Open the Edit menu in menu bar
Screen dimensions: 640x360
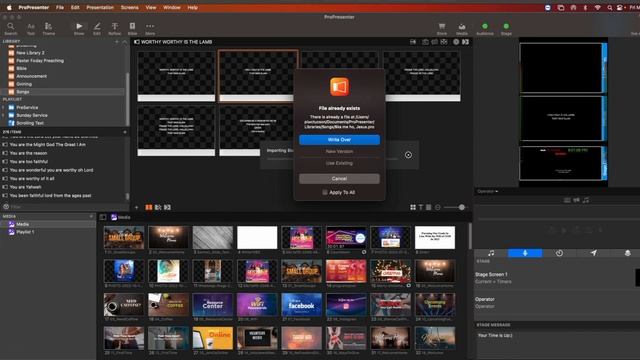pyautogui.click(x=75, y=7)
